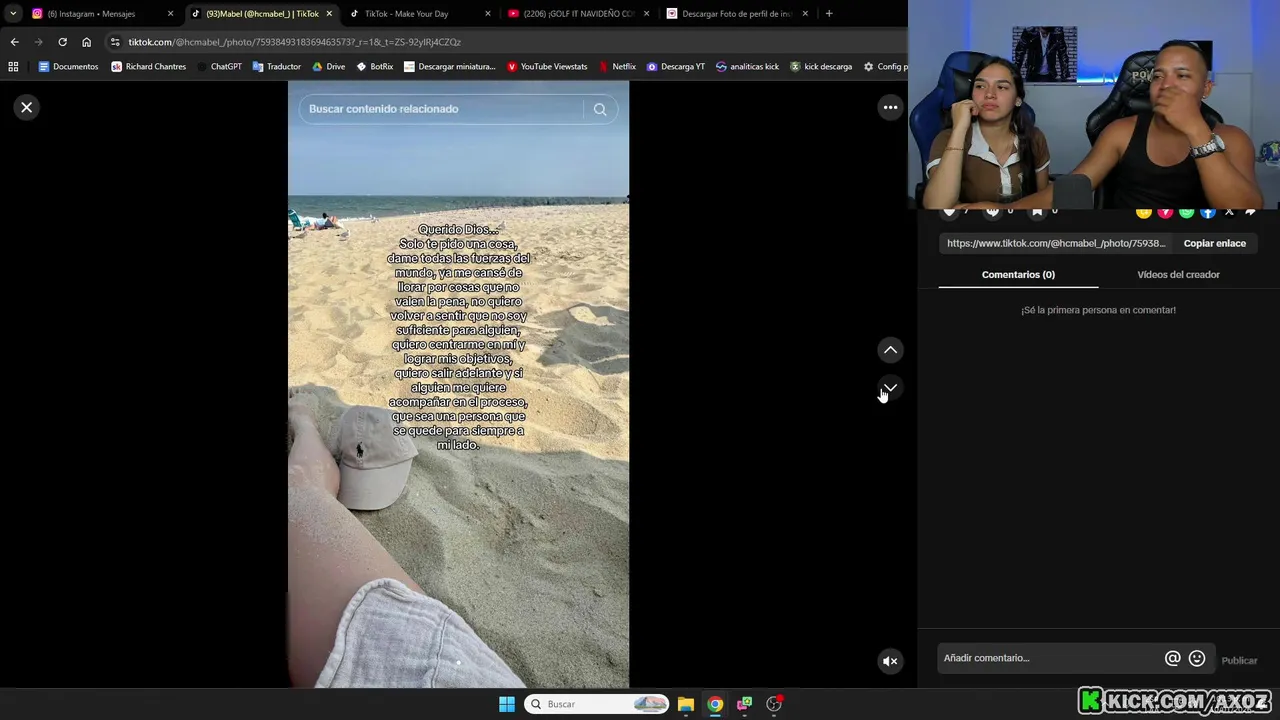Open OBS Studio from the taskbar

tap(774, 704)
